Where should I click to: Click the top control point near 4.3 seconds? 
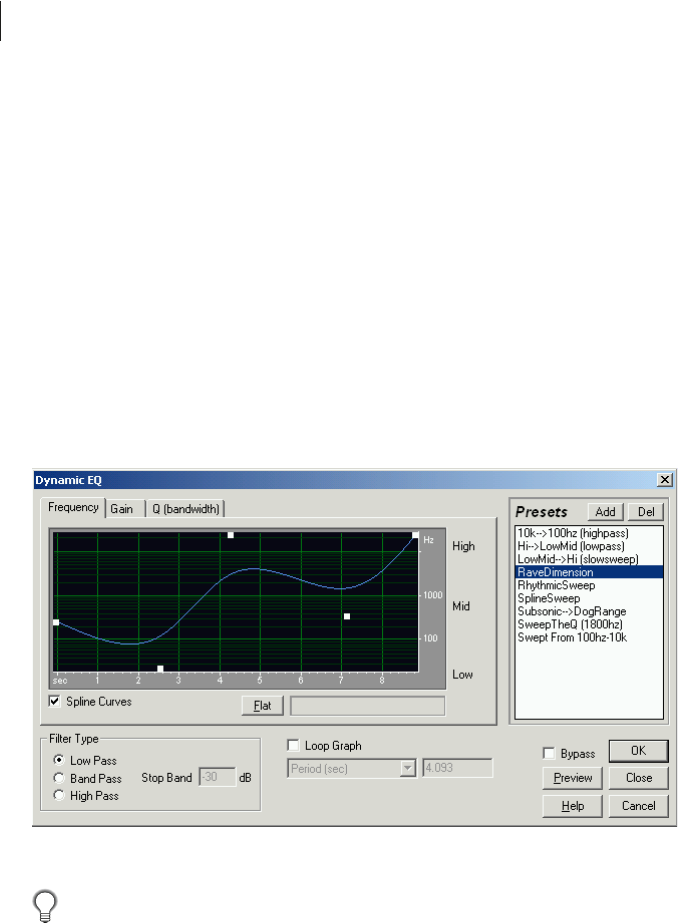pyautogui.click(x=231, y=535)
